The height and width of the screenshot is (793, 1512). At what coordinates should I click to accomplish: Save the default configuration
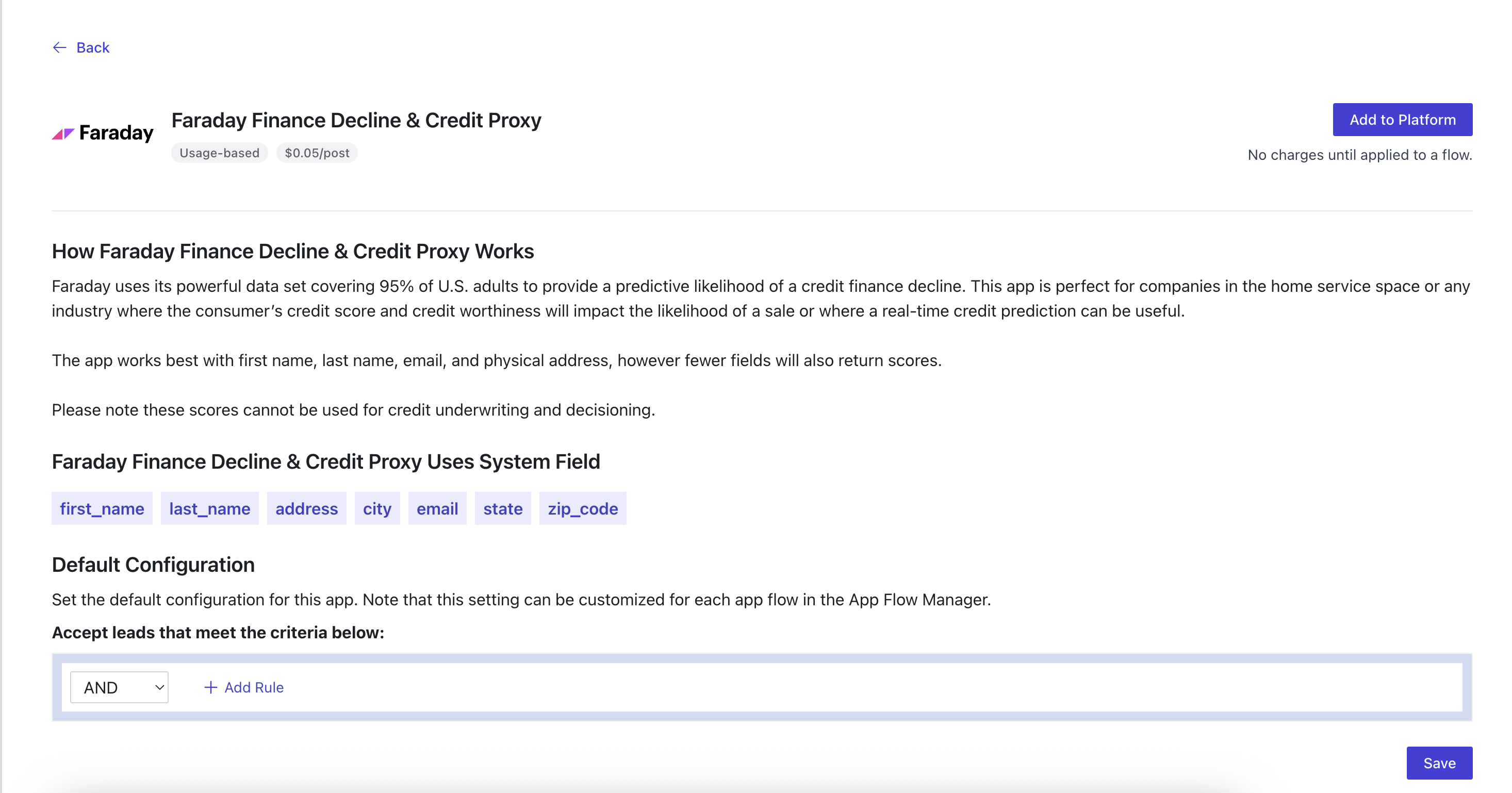click(1439, 763)
